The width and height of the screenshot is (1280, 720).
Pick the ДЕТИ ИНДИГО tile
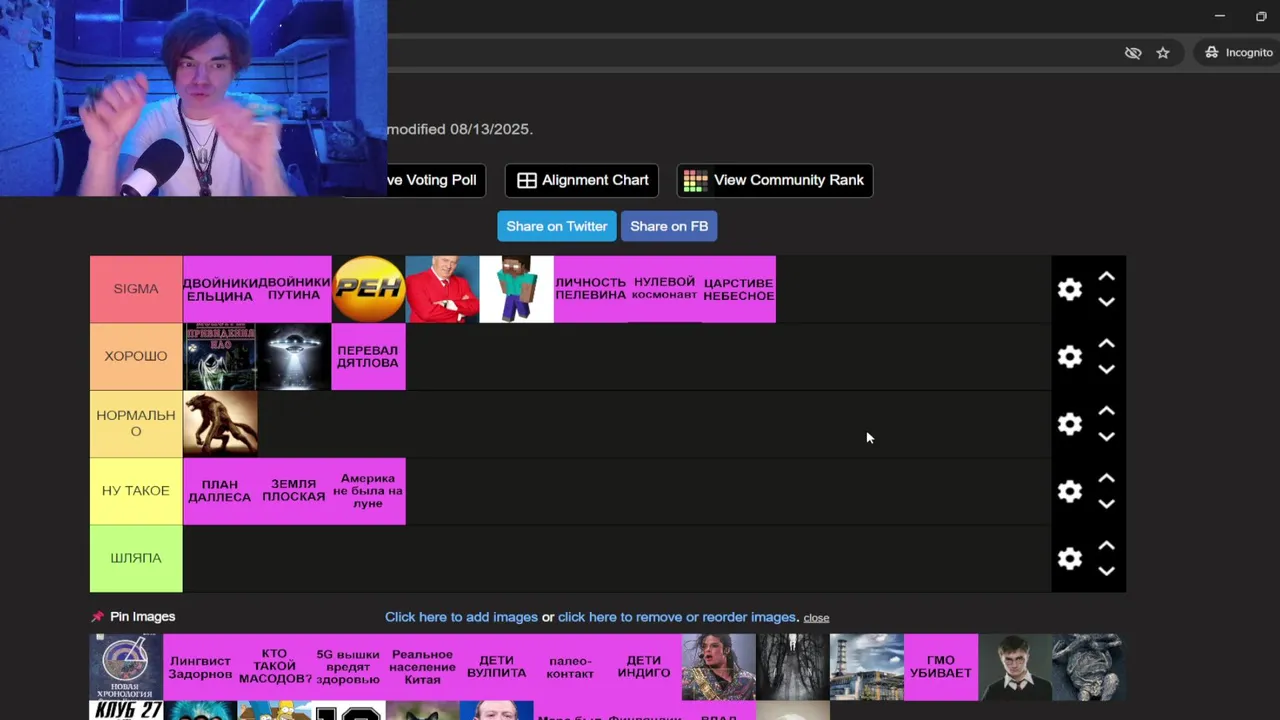pos(644,667)
